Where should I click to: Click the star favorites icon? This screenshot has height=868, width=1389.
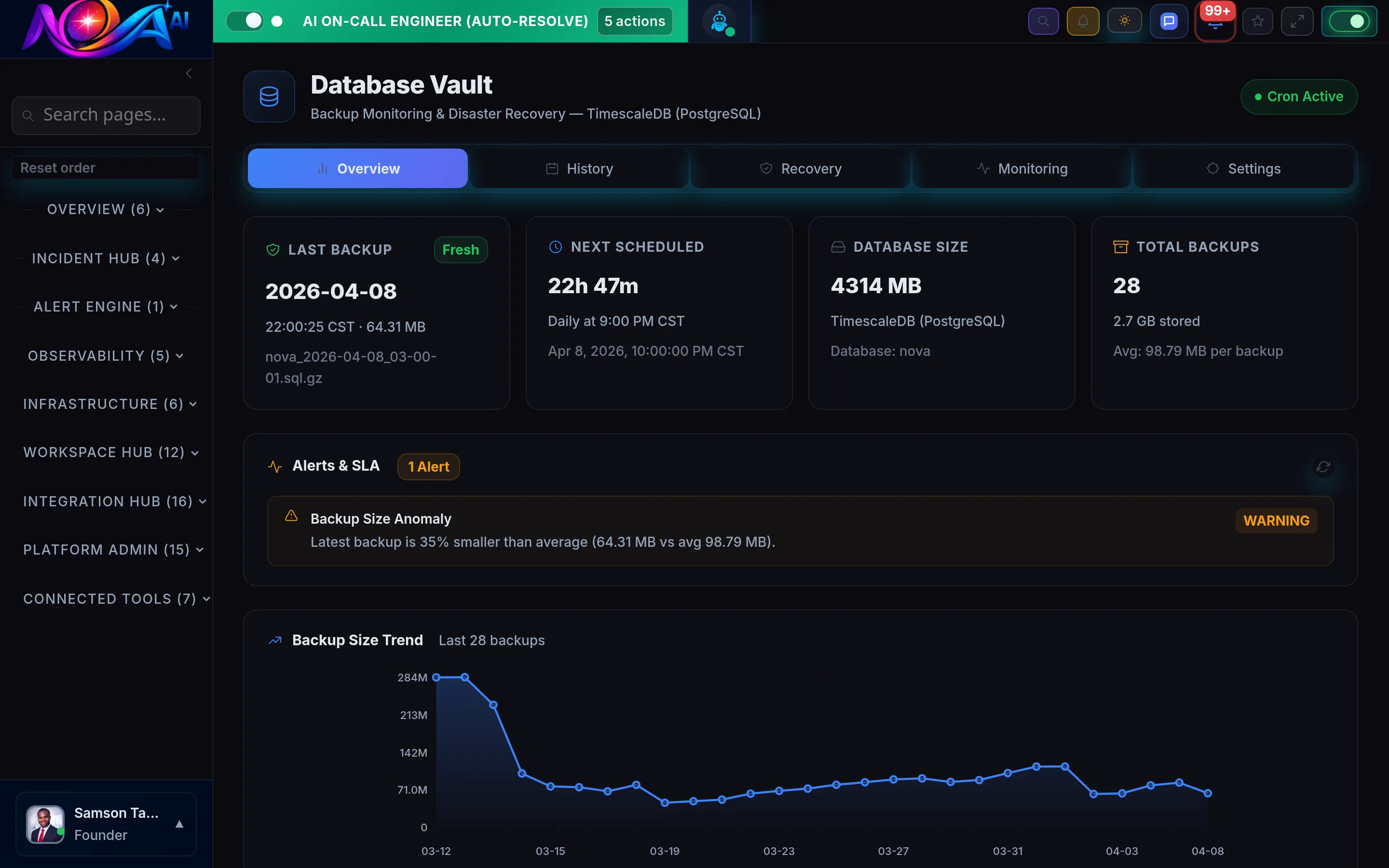[1257, 21]
